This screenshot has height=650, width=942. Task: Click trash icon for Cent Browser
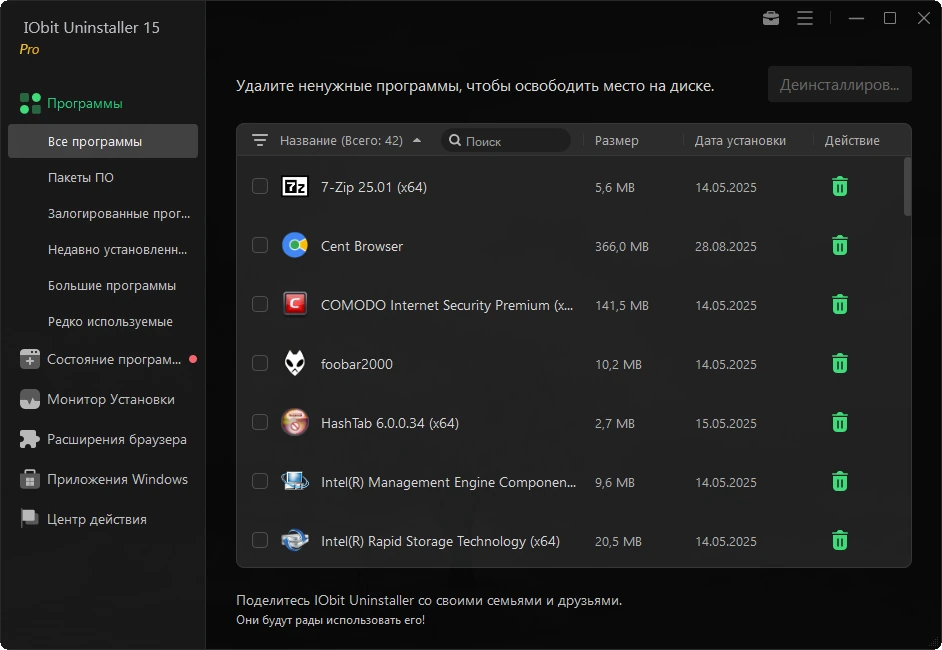840,246
